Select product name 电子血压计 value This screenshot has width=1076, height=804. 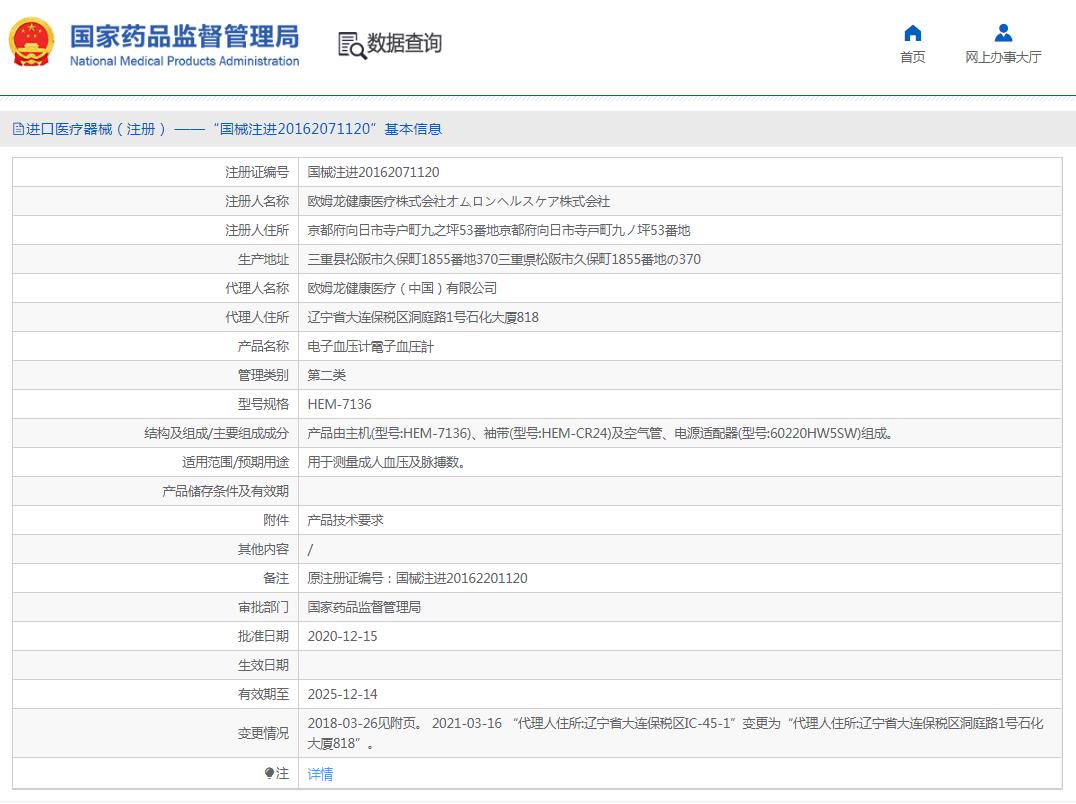coord(371,346)
